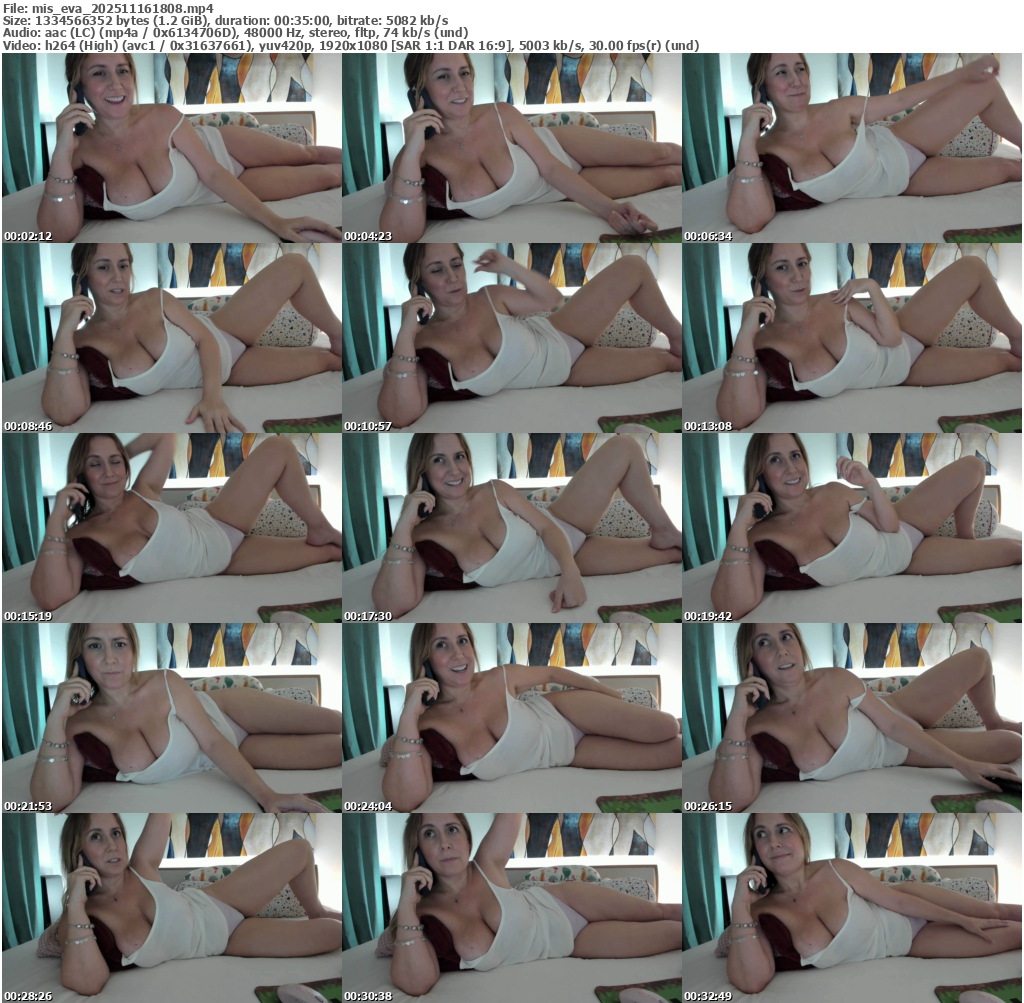1024x1003 pixels.
Task: Select the thumbnail at timestamp 00:04:23
Action: (511, 148)
